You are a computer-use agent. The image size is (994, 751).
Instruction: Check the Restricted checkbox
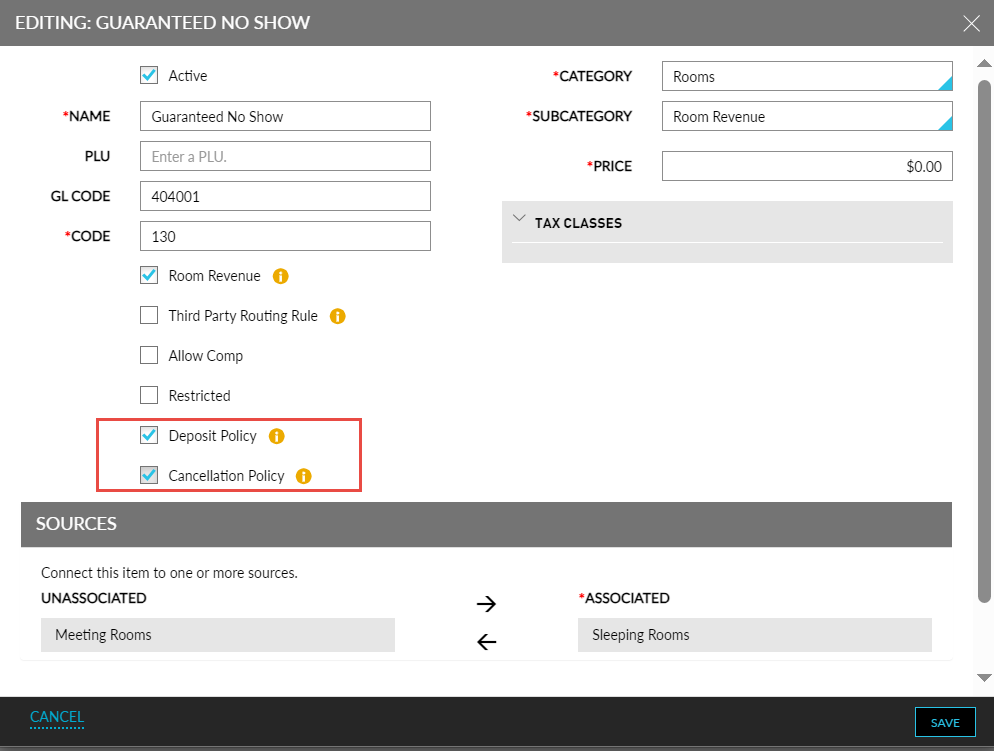tap(149, 396)
